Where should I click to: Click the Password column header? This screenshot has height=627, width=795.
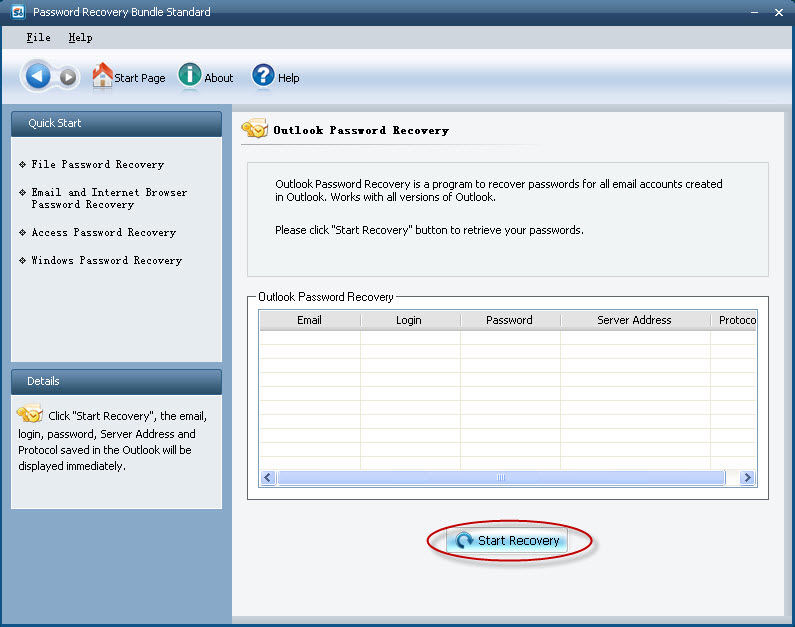pyautogui.click(x=510, y=320)
